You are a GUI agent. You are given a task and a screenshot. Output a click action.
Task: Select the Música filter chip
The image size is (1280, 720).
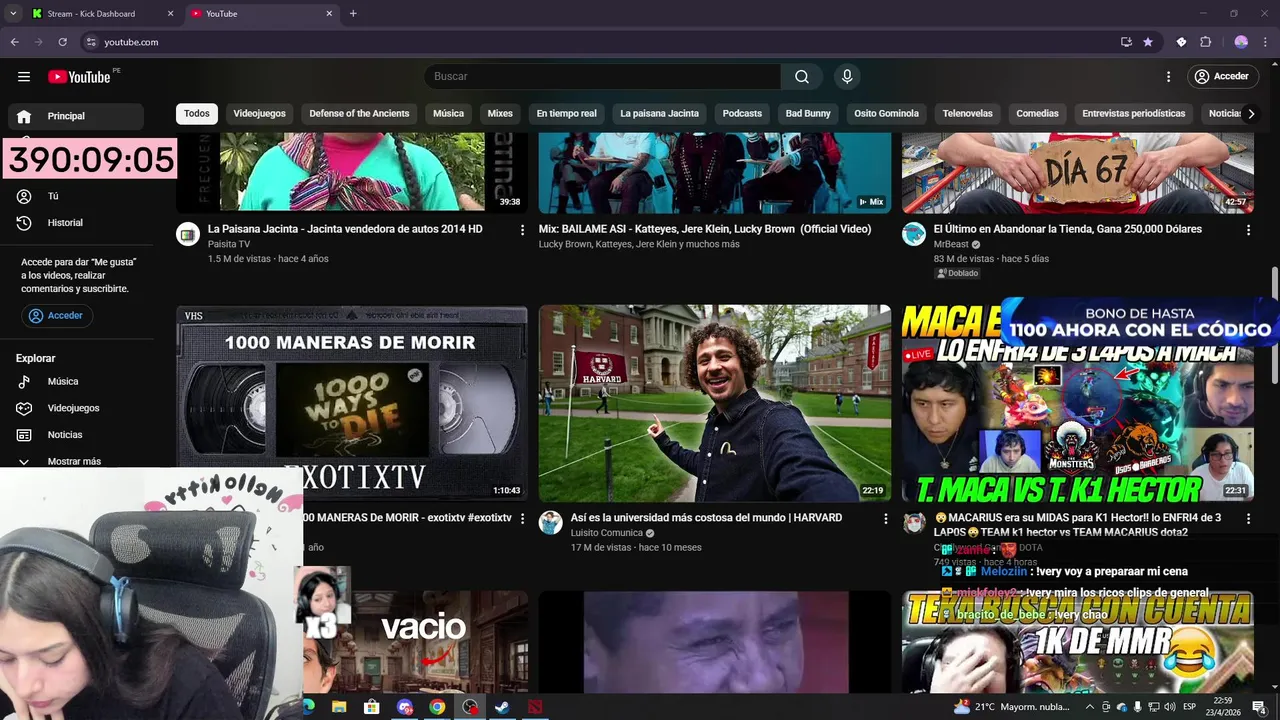click(448, 114)
